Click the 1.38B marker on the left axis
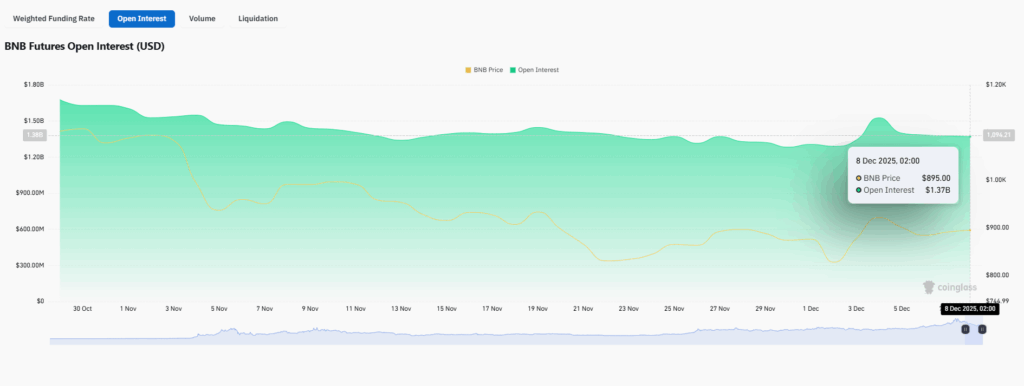The height and width of the screenshot is (386, 1024). pyautogui.click(x=35, y=135)
